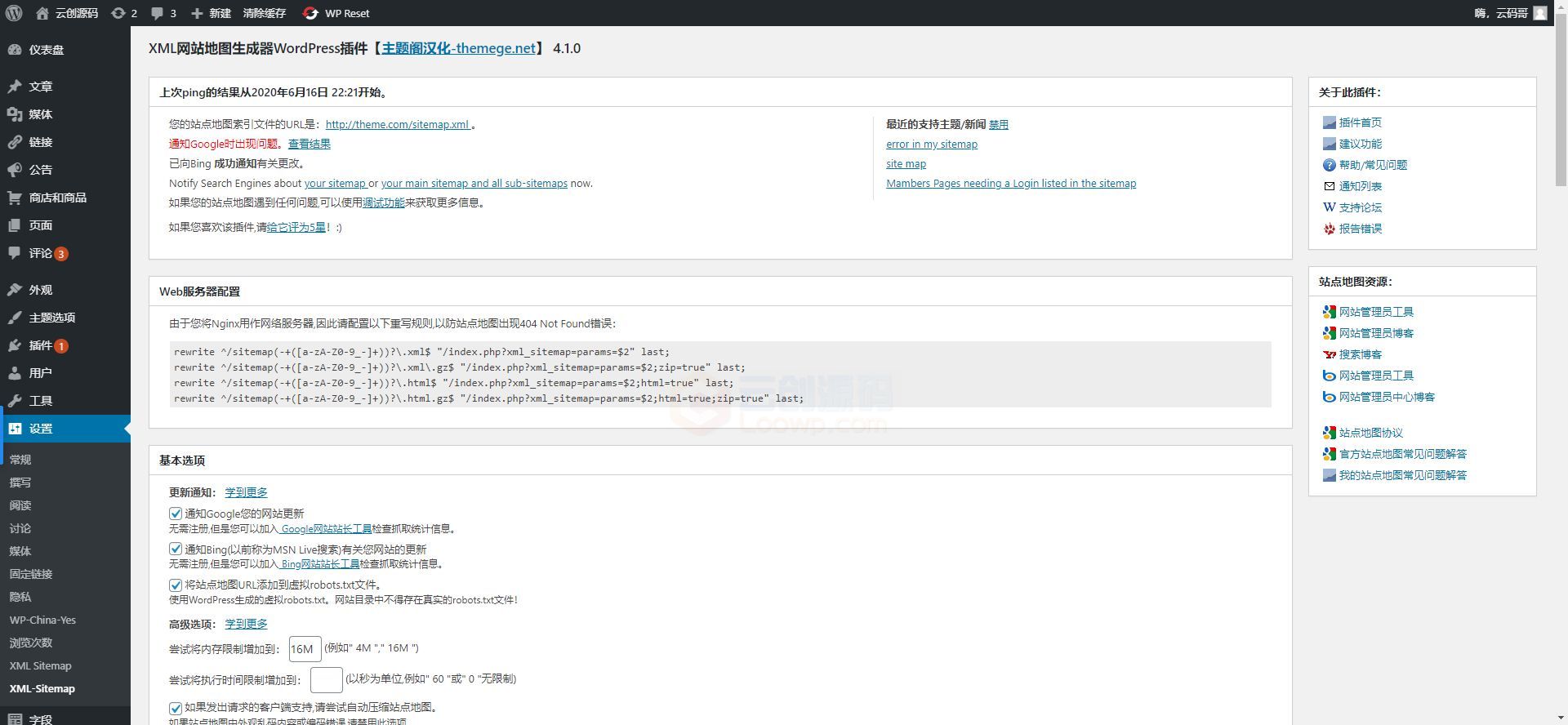This screenshot has width=1568, height=725.
Task: Open the comments bubble icon showing 3
Action: click(x=157, y=13)
